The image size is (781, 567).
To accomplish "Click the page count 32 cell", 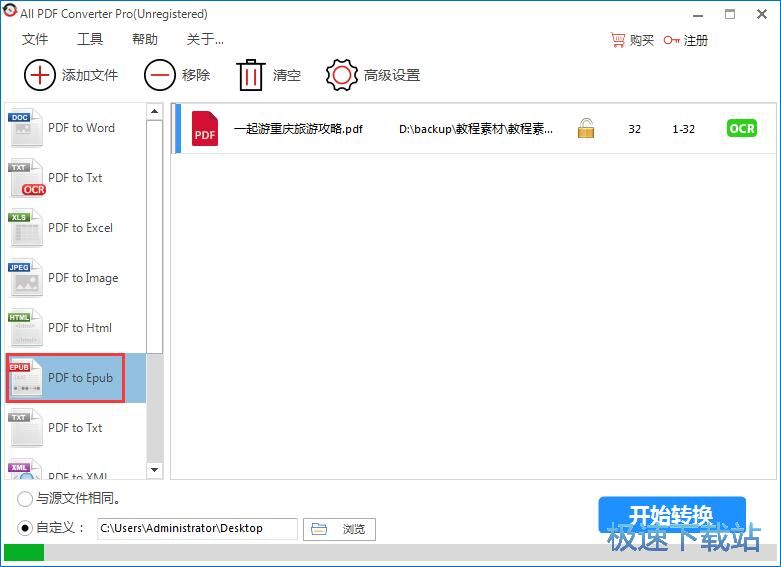I will pyautogui.click(x=634, y=129).
